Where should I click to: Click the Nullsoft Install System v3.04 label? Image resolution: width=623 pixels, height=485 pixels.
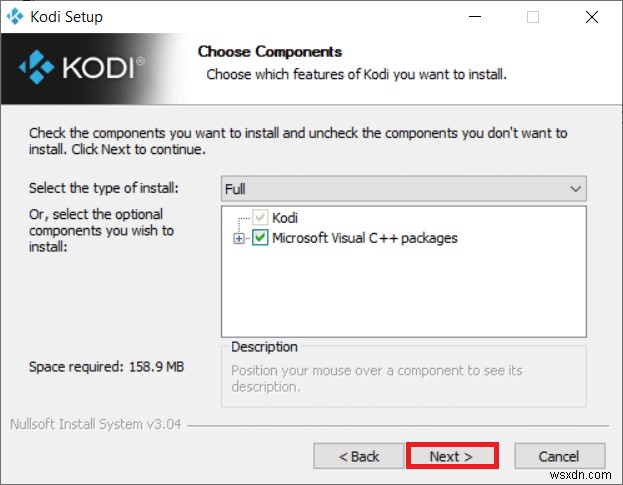tap(95, 423)
